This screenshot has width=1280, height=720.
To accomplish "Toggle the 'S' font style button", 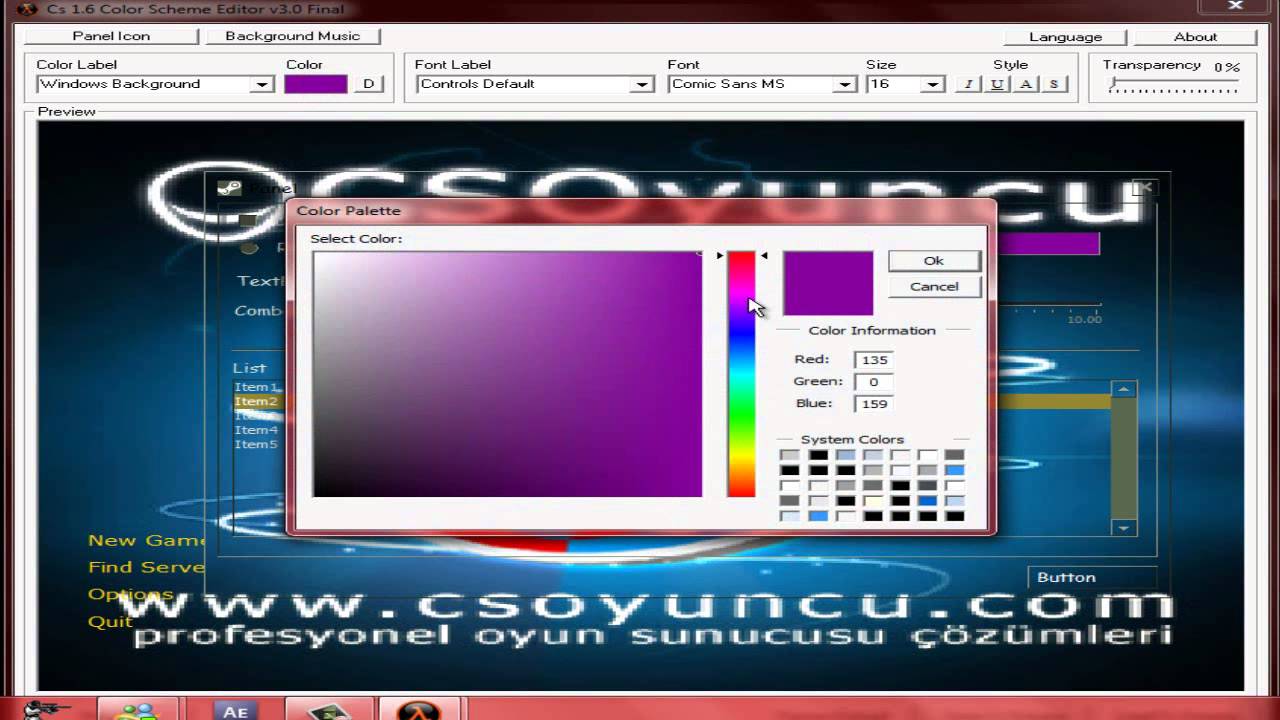I will (x=1053, y=84).
